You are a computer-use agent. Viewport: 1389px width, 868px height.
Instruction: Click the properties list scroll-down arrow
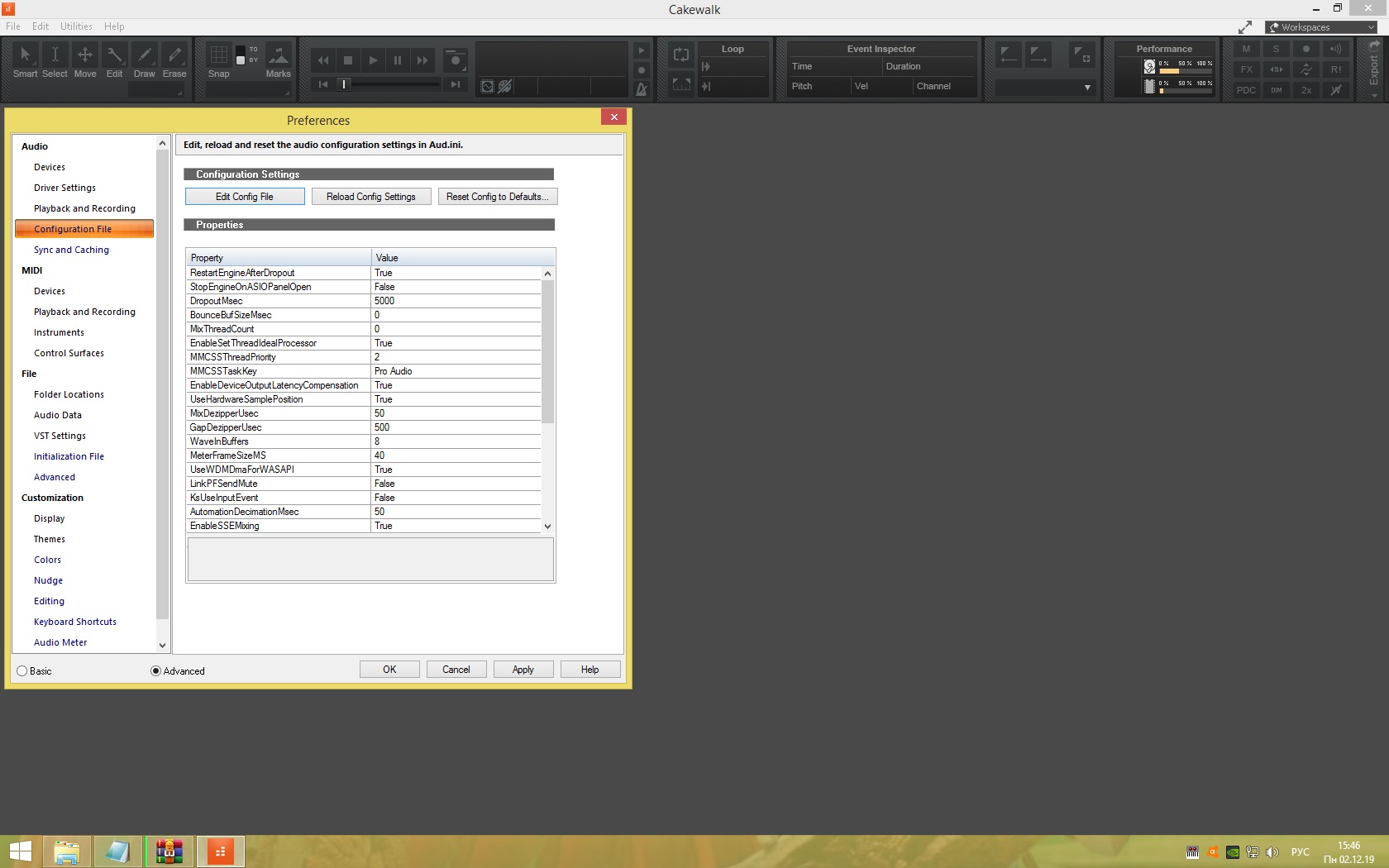(547, 527)
